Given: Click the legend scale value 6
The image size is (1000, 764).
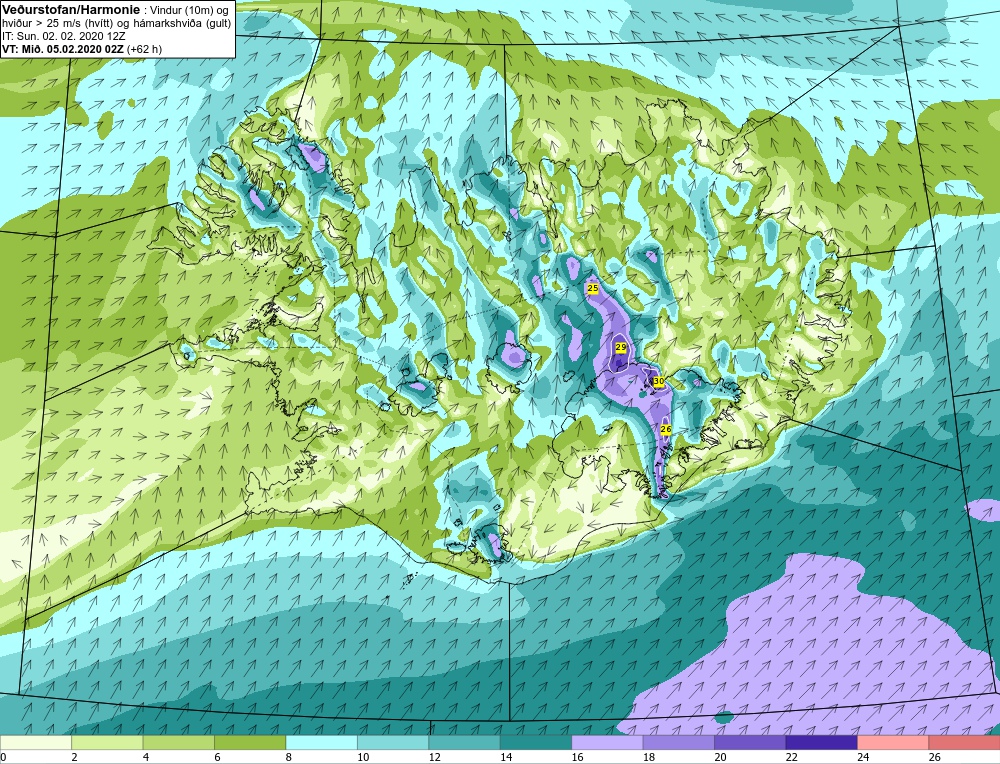Looking at the screenshot, I should pos(217,757).
